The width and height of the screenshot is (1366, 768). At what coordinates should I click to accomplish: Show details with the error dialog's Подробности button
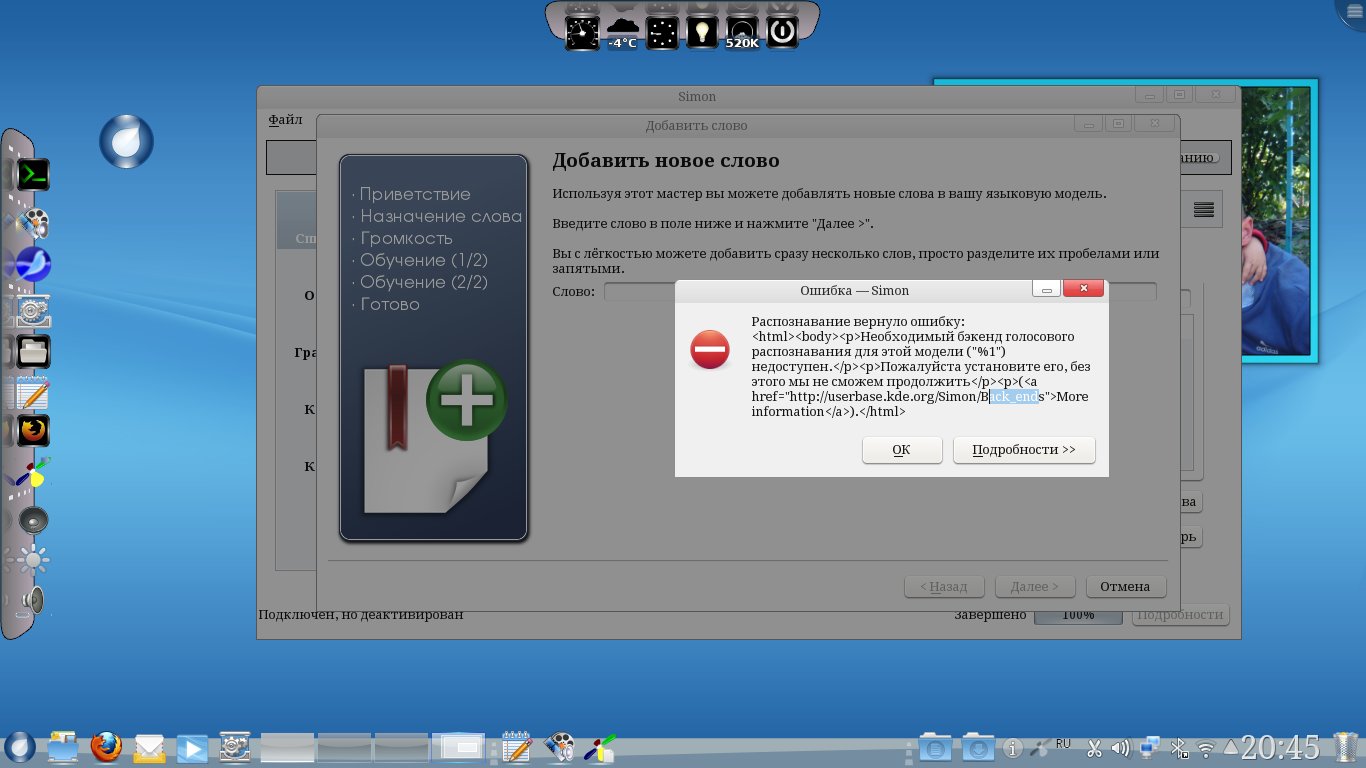(x=1024, y=450)
